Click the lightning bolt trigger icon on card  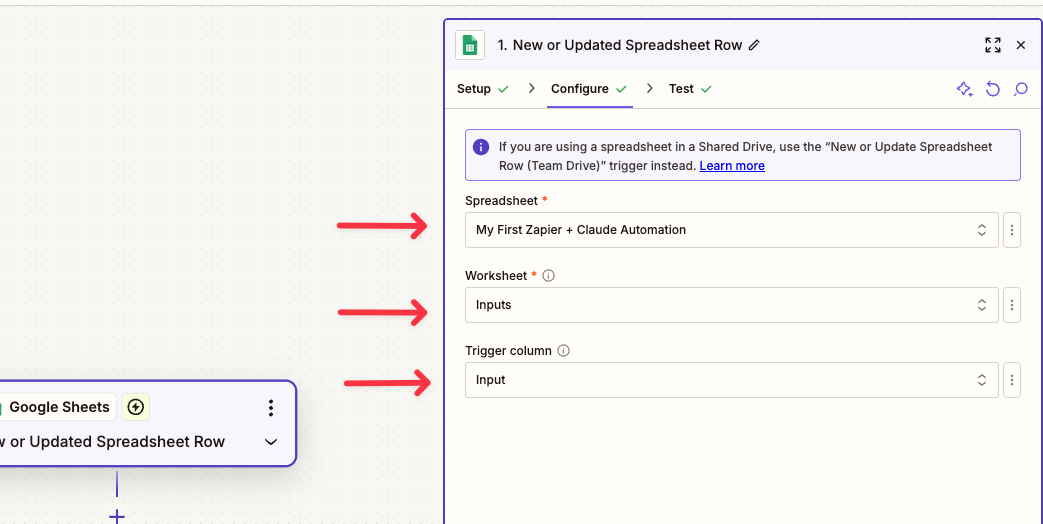pos(136,407)
